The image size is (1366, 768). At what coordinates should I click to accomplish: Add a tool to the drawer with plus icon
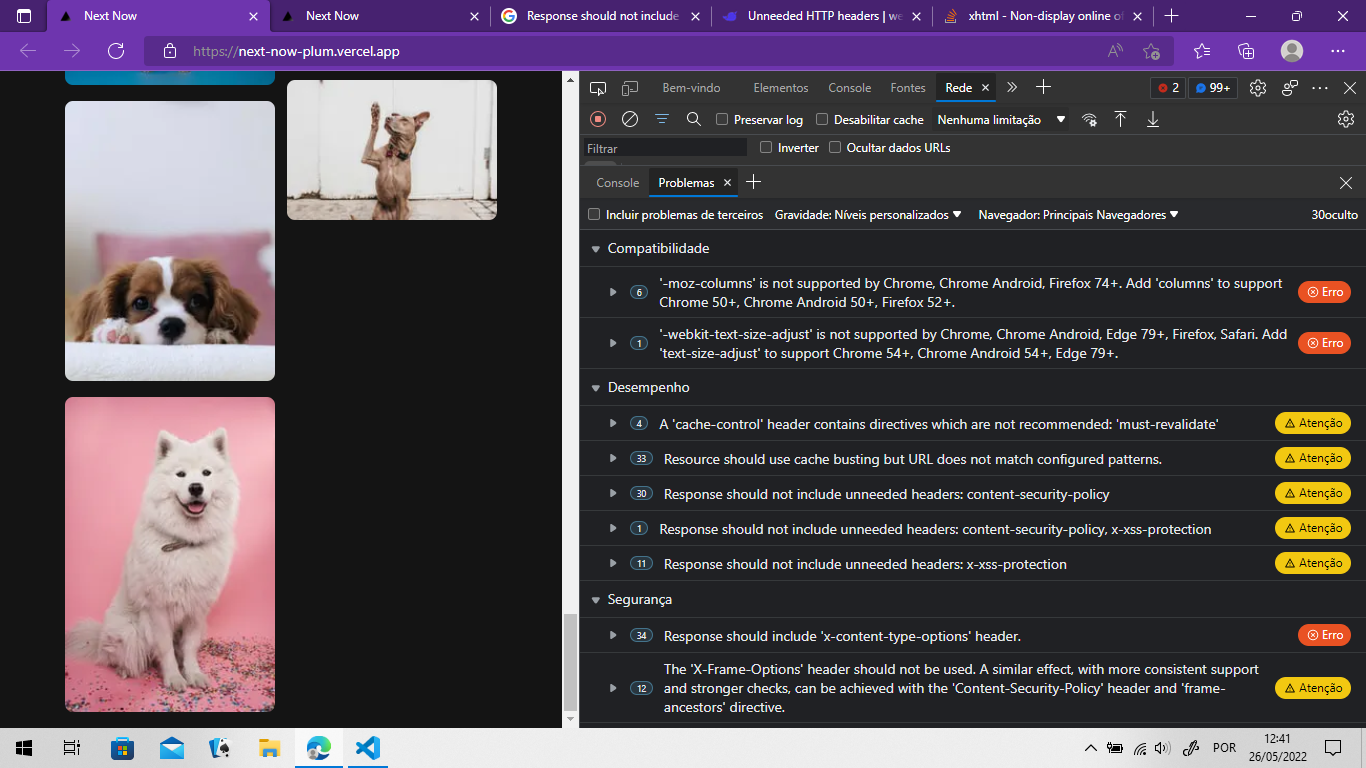coord(754,182)
